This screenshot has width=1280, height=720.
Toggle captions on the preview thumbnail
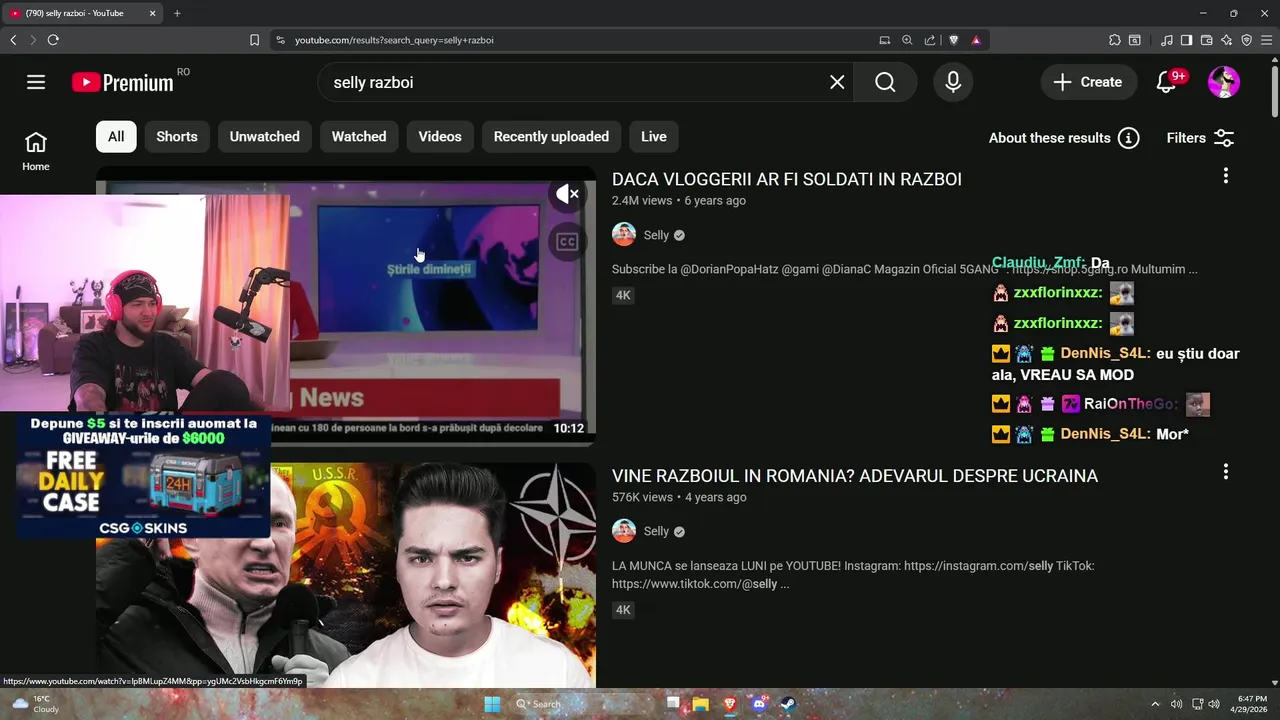click(567, 241)
